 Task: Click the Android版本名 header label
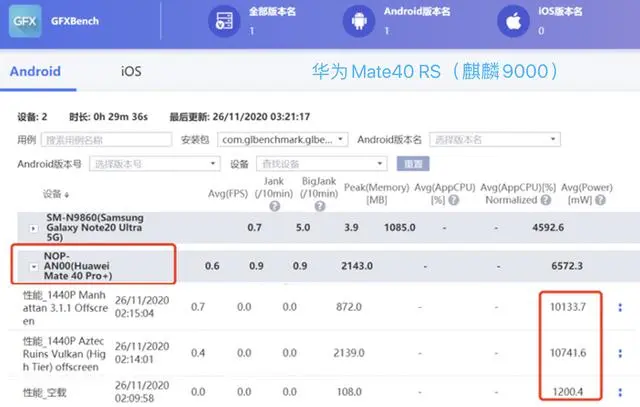tap(417, 11)
